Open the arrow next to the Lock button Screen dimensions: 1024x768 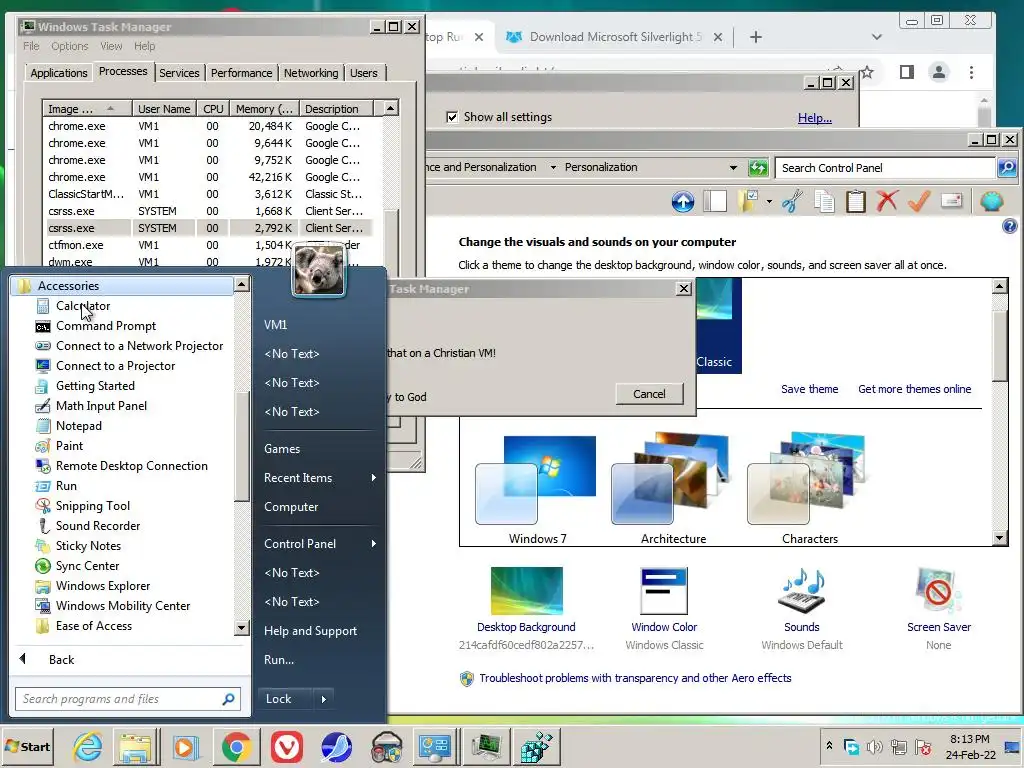324,699
